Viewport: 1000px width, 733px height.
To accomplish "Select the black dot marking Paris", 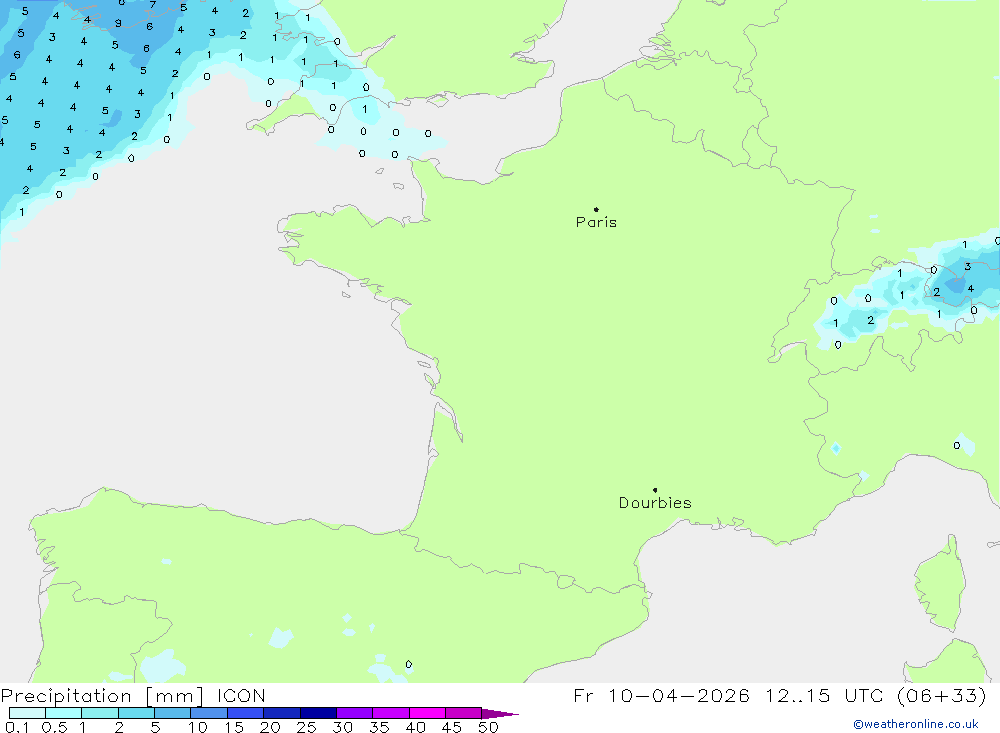I will [x=596, y=209].
